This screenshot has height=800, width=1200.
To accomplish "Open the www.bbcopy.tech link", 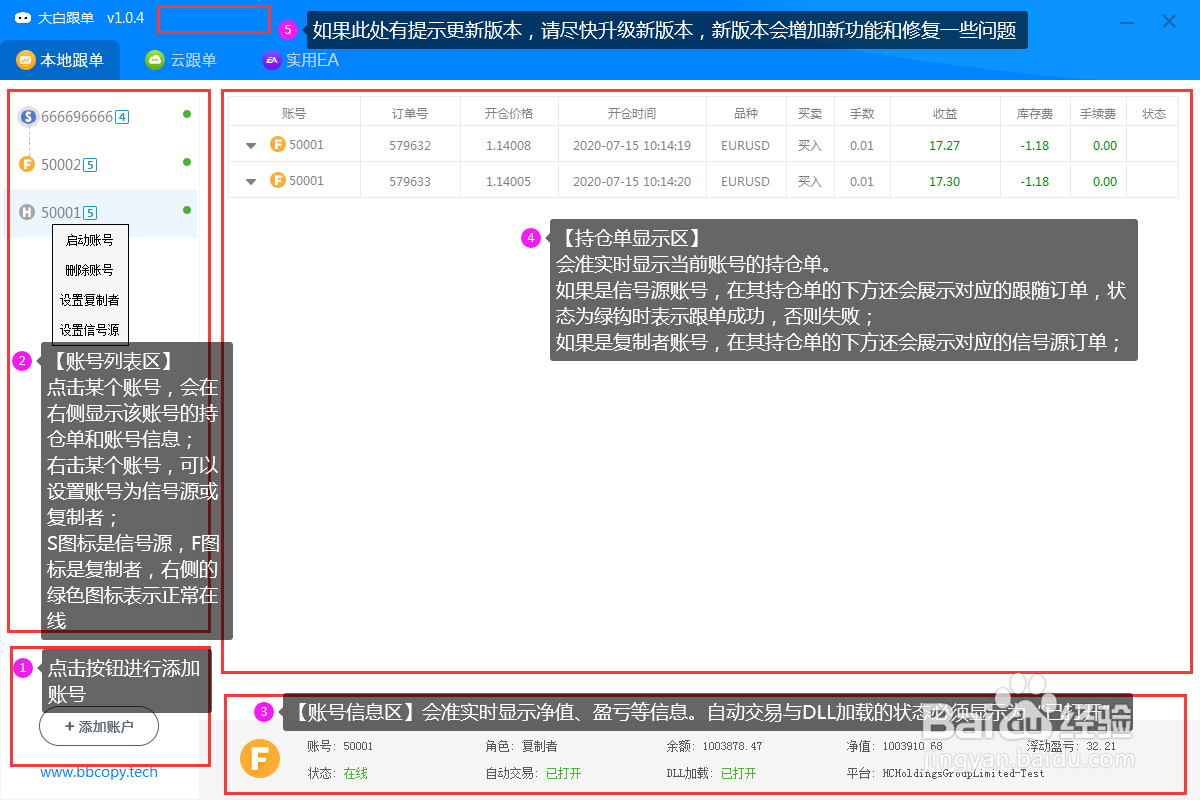I will [x=99, y=772].
